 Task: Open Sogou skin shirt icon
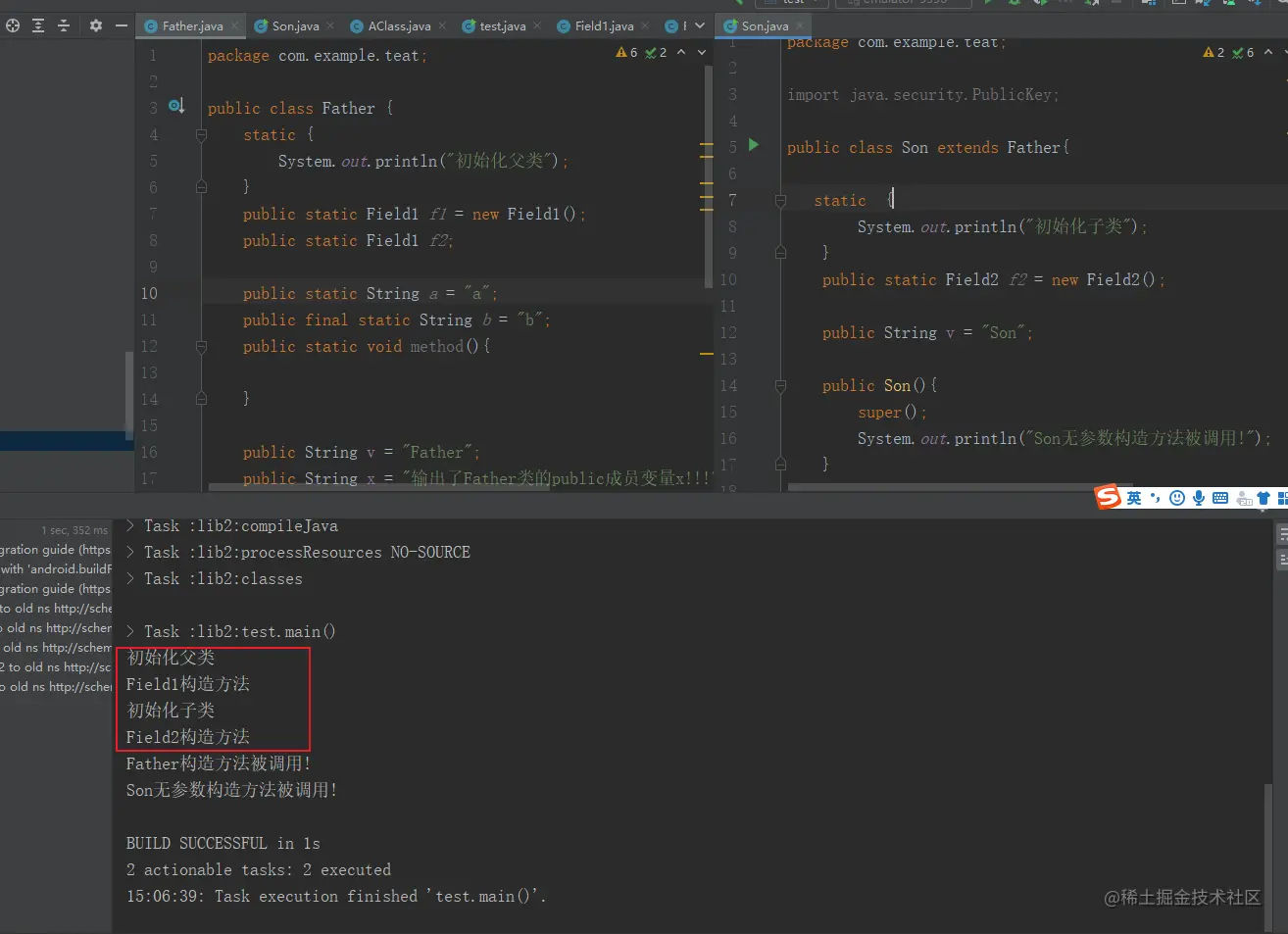pos(1263,498)
